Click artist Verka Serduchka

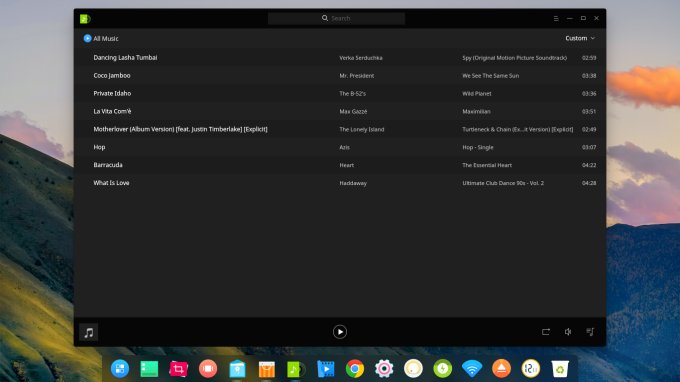(x=361, y=58)
